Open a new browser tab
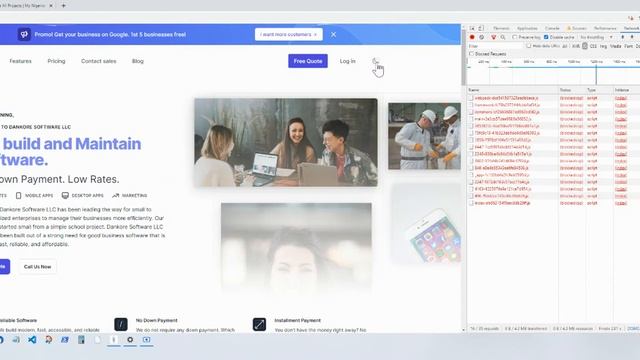Image resolution: width=640 pixels, height=360 pixels. (63, 6)
